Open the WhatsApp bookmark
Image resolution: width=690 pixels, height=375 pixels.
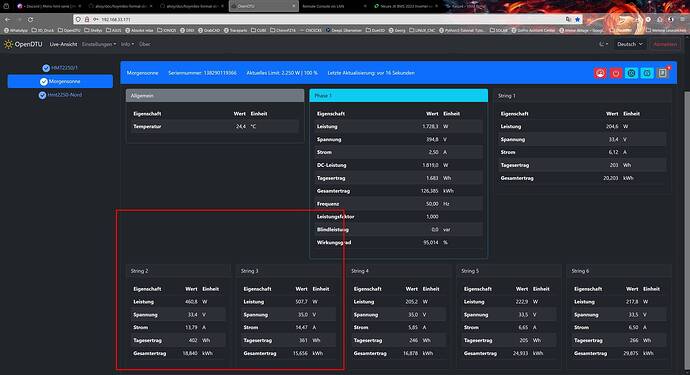click(16, 30)
